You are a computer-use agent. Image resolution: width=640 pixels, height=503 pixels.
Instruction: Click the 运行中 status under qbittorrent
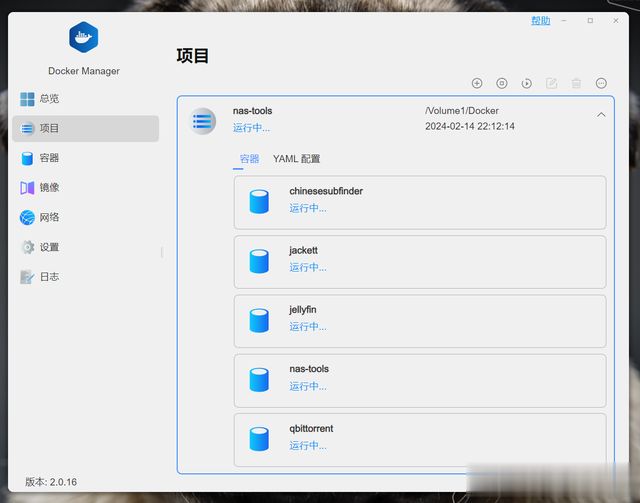(308, 445)
